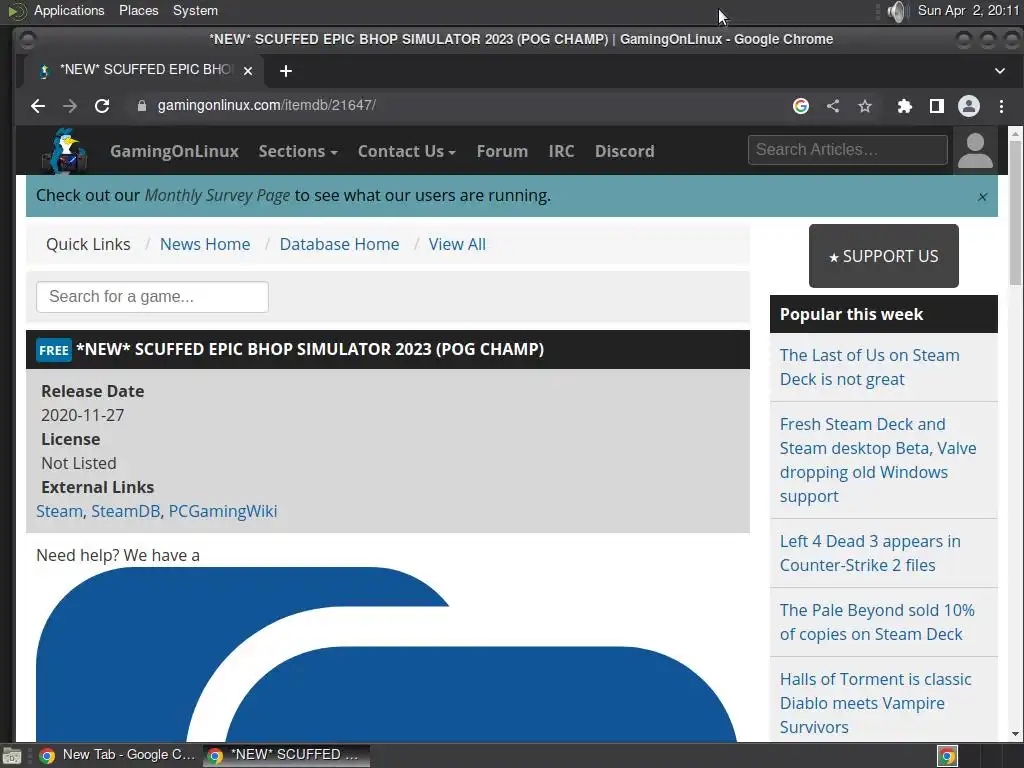Click the large blue help image
This screenshot has width=1024, height=768.
pyautogui.click(x=387, y=654)
